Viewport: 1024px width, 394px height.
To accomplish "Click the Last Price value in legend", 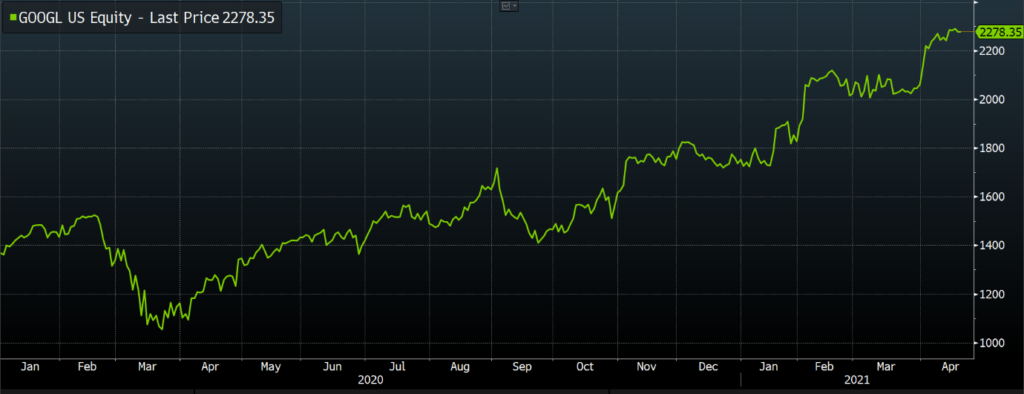I will [249, 20].
